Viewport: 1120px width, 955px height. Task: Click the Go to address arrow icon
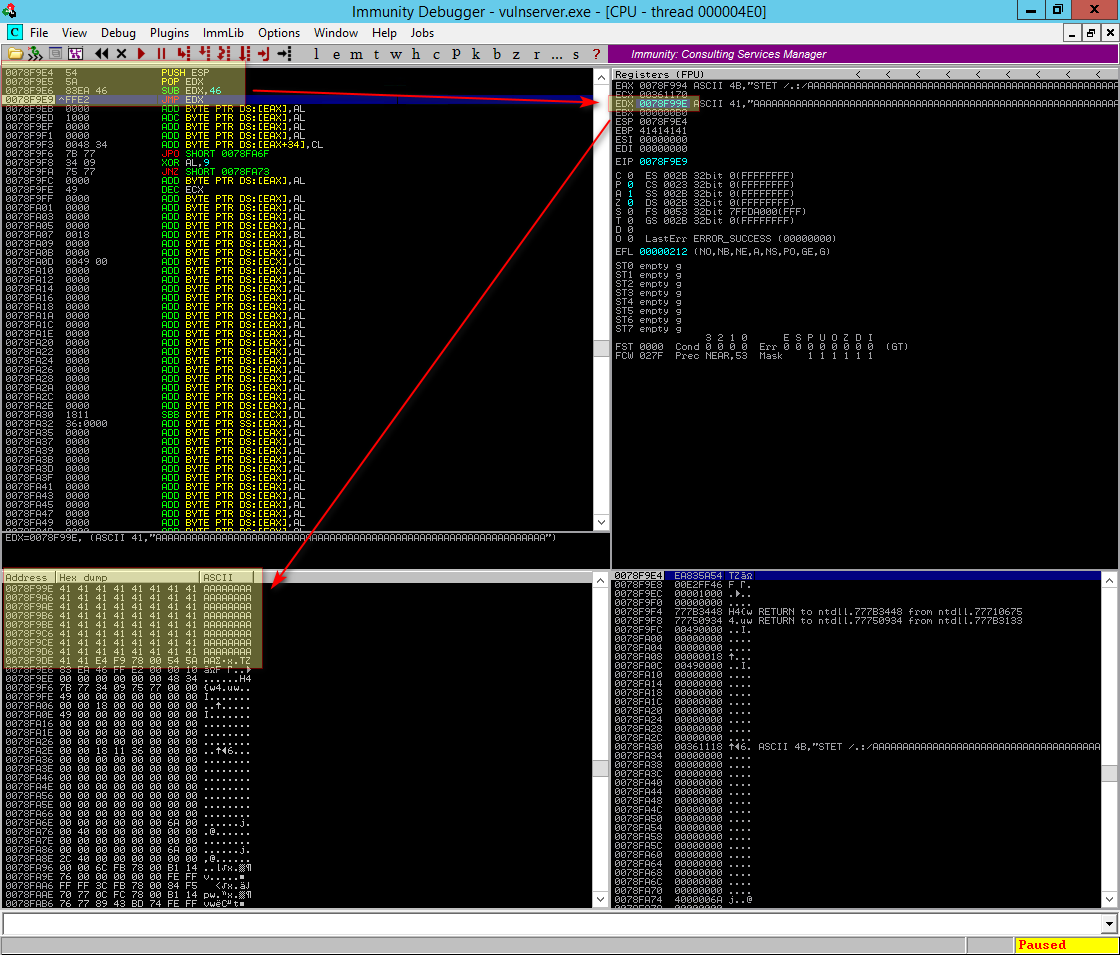(284, 54)
